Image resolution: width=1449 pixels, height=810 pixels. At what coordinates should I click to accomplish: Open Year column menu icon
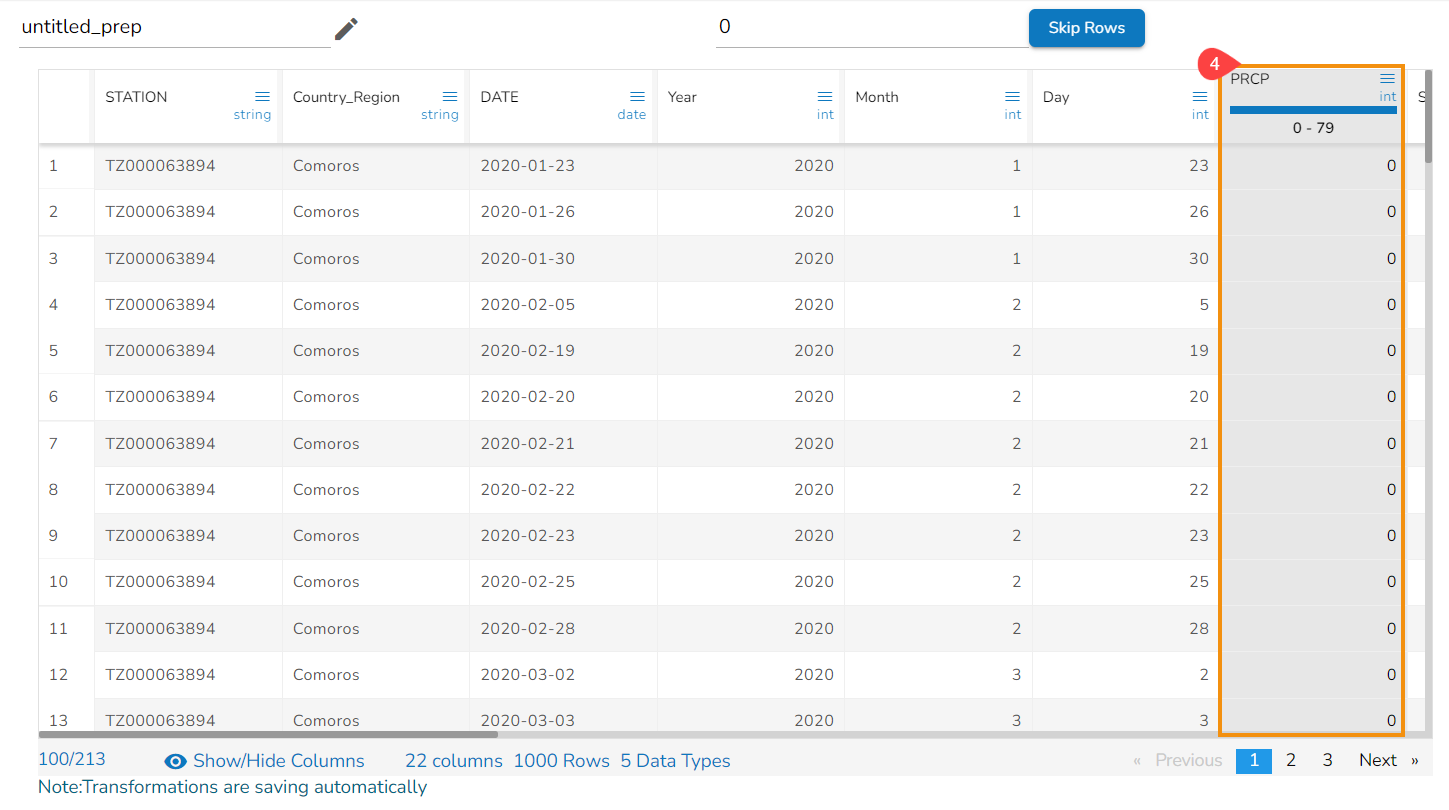tap(825, 97)
